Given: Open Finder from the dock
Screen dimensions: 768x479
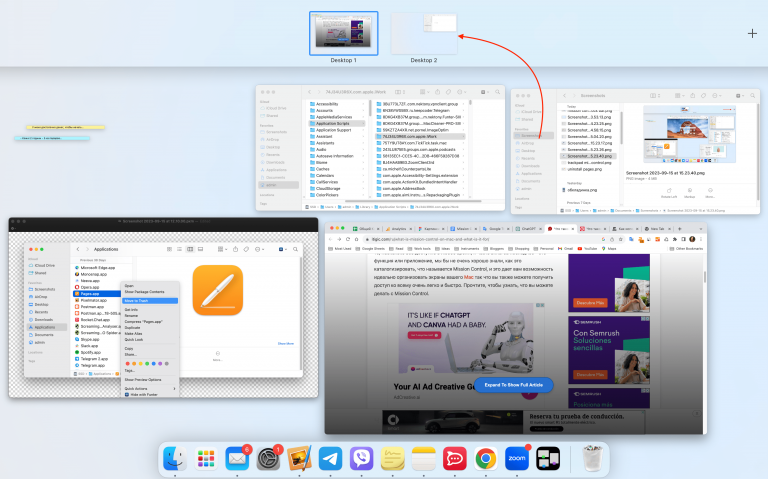Looking at the screenshot, I should tap(176, 458).
